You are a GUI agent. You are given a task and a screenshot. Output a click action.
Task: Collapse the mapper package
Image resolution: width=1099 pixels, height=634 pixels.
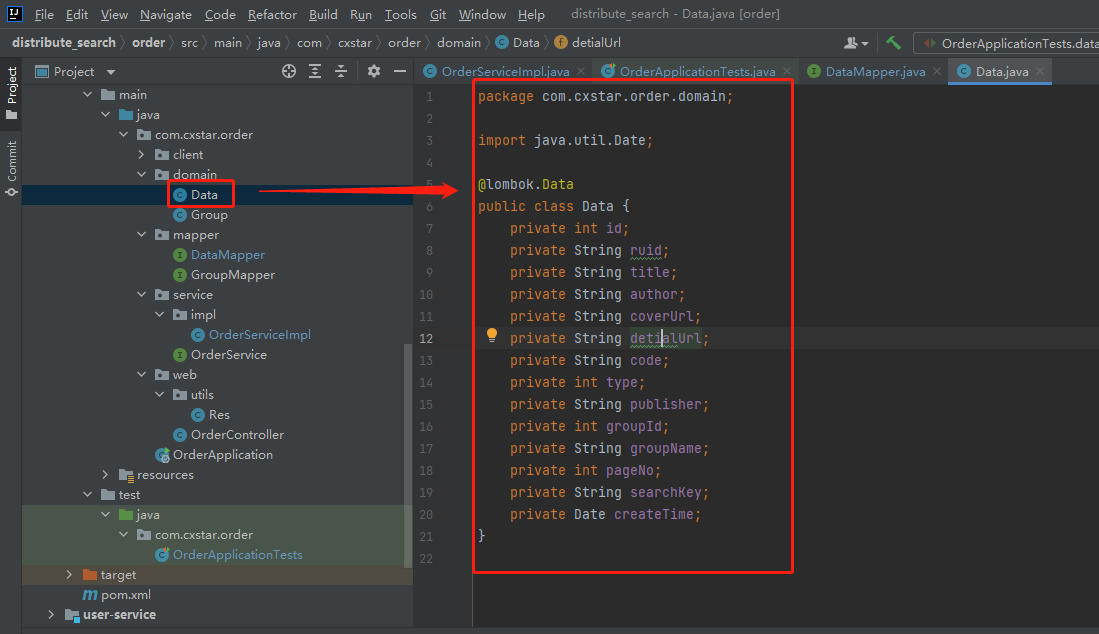pyautogui.click(x=142, y=235)
